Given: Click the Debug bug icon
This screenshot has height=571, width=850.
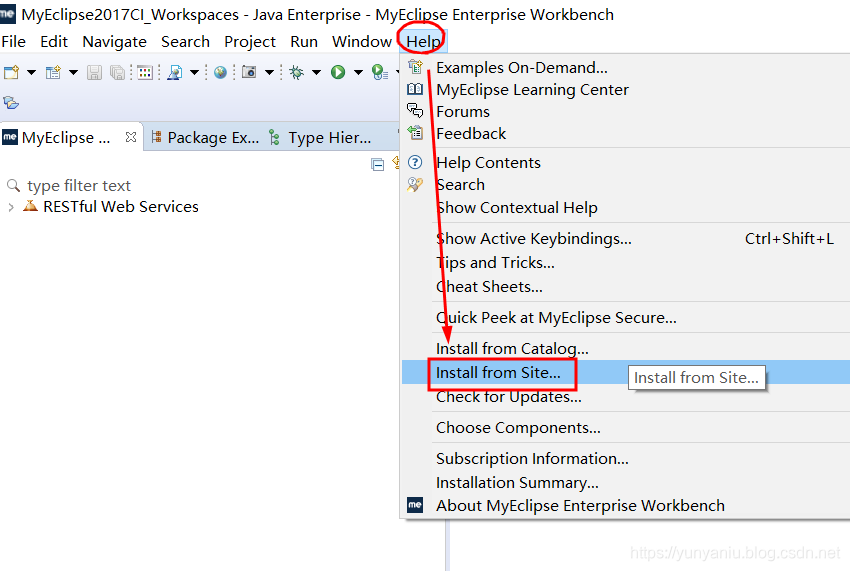Looking at the screenshot, I should pos(297,72).
